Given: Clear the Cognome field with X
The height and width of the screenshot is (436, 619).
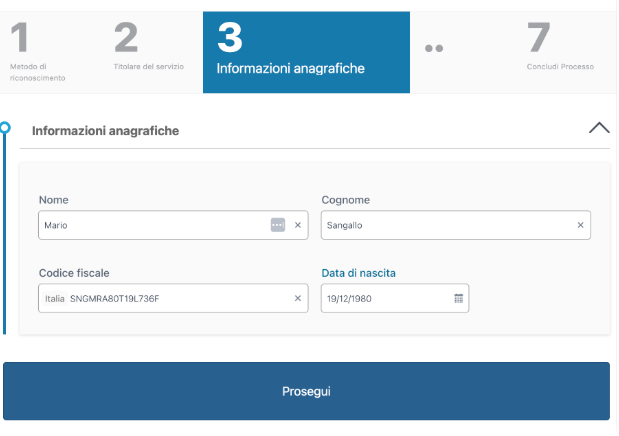Looking at the screenshot, I should pos(580,225).
